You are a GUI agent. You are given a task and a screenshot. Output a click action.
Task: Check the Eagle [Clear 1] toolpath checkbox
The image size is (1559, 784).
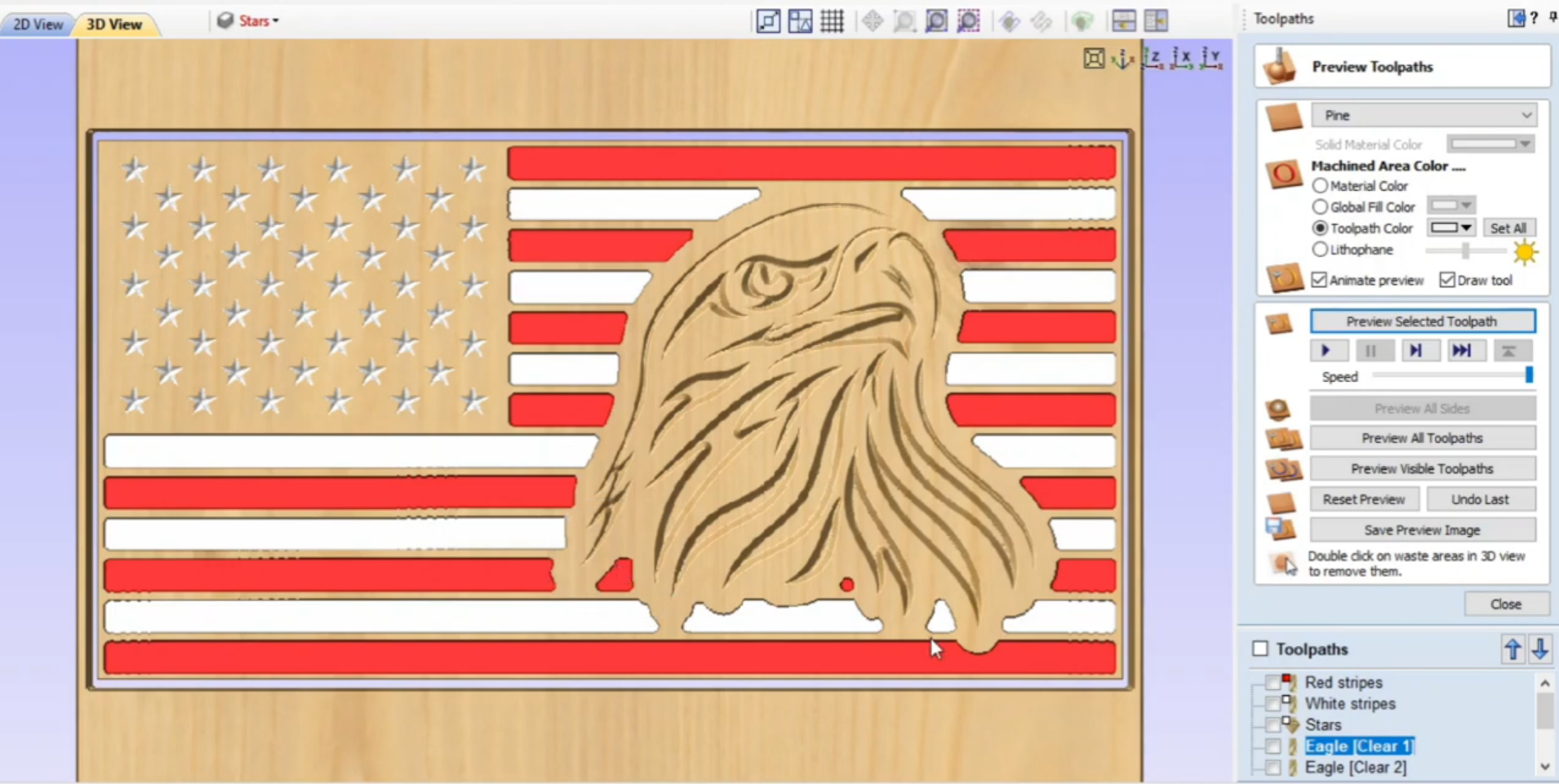[x=1273, y=746]
